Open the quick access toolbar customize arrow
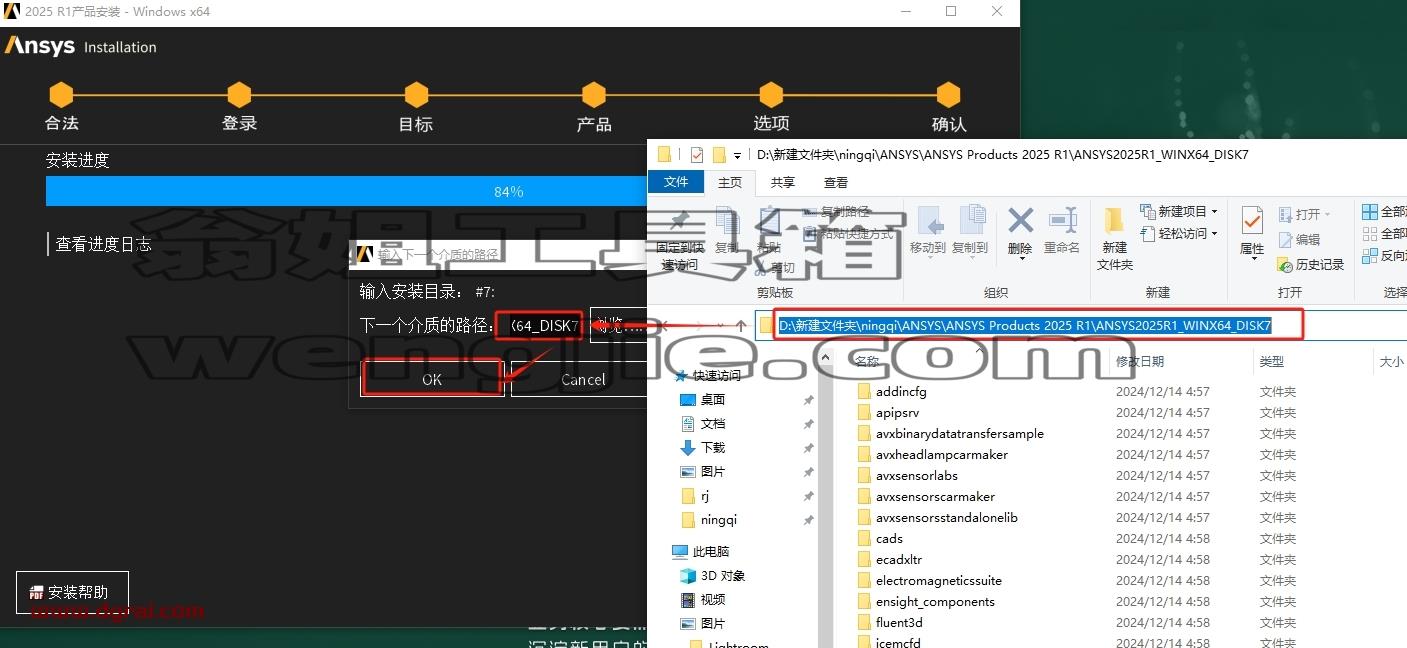The width and height of the screenshot is (1407, 648). click(x=737, y=156)
